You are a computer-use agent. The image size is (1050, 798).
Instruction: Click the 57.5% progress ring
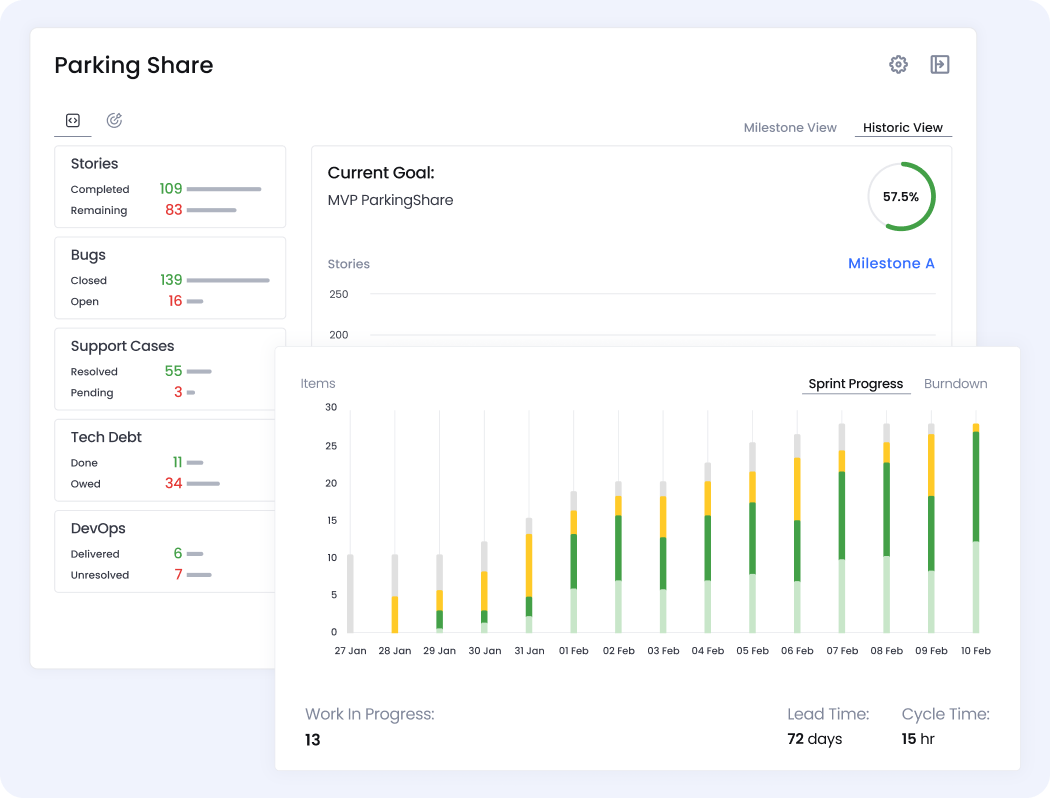coord(901,196)
